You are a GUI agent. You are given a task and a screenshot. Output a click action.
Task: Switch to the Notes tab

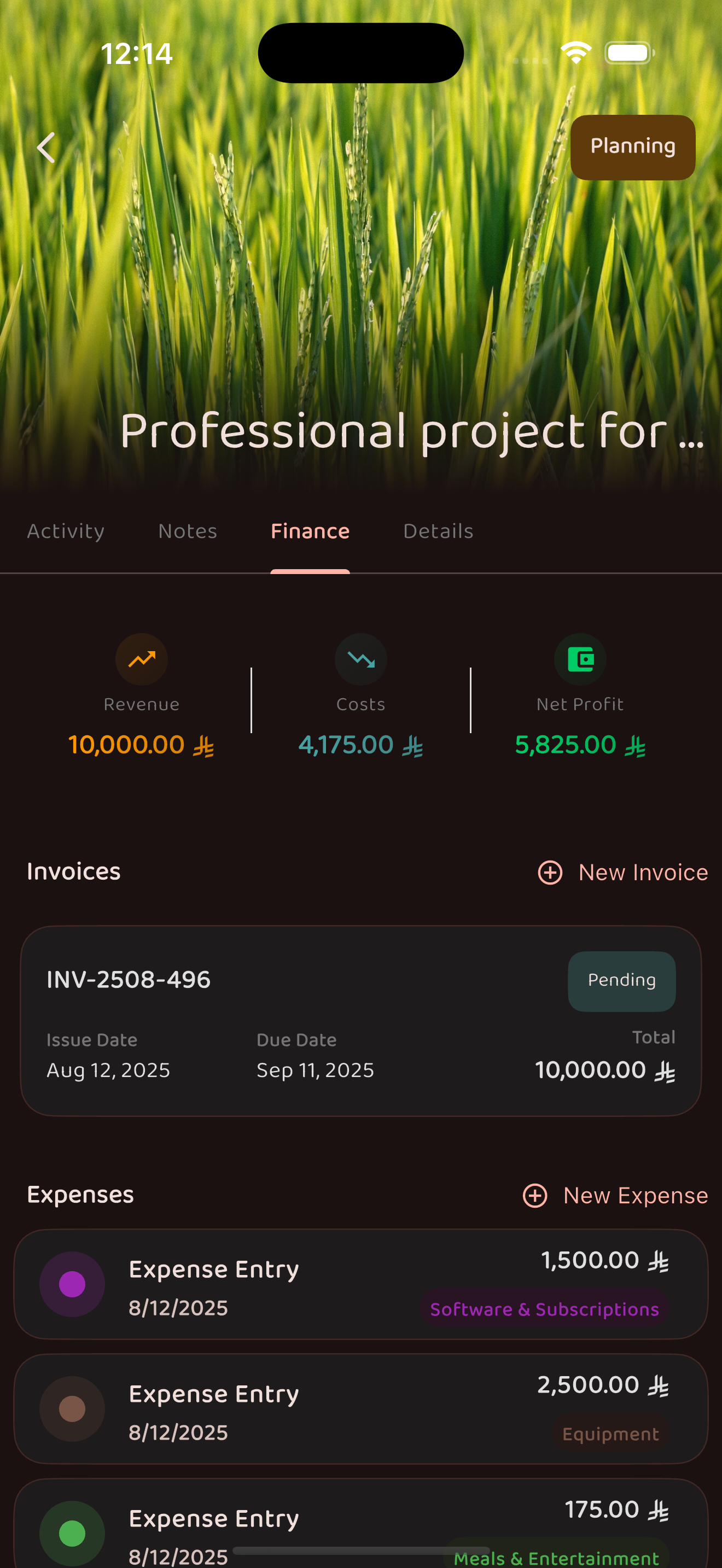(x=188, y=531)
